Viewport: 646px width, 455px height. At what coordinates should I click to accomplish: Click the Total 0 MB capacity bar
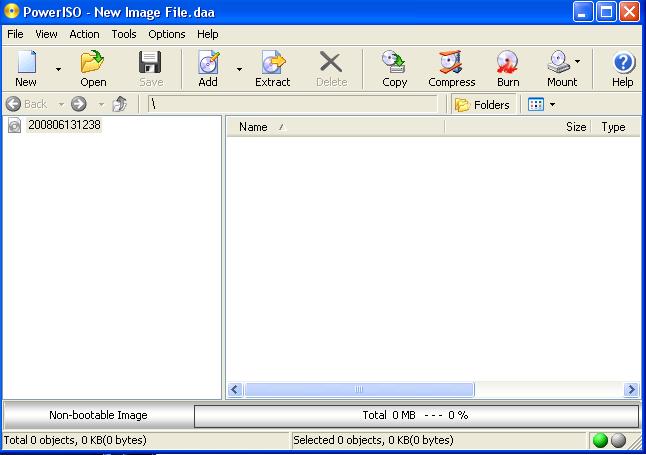416,415
